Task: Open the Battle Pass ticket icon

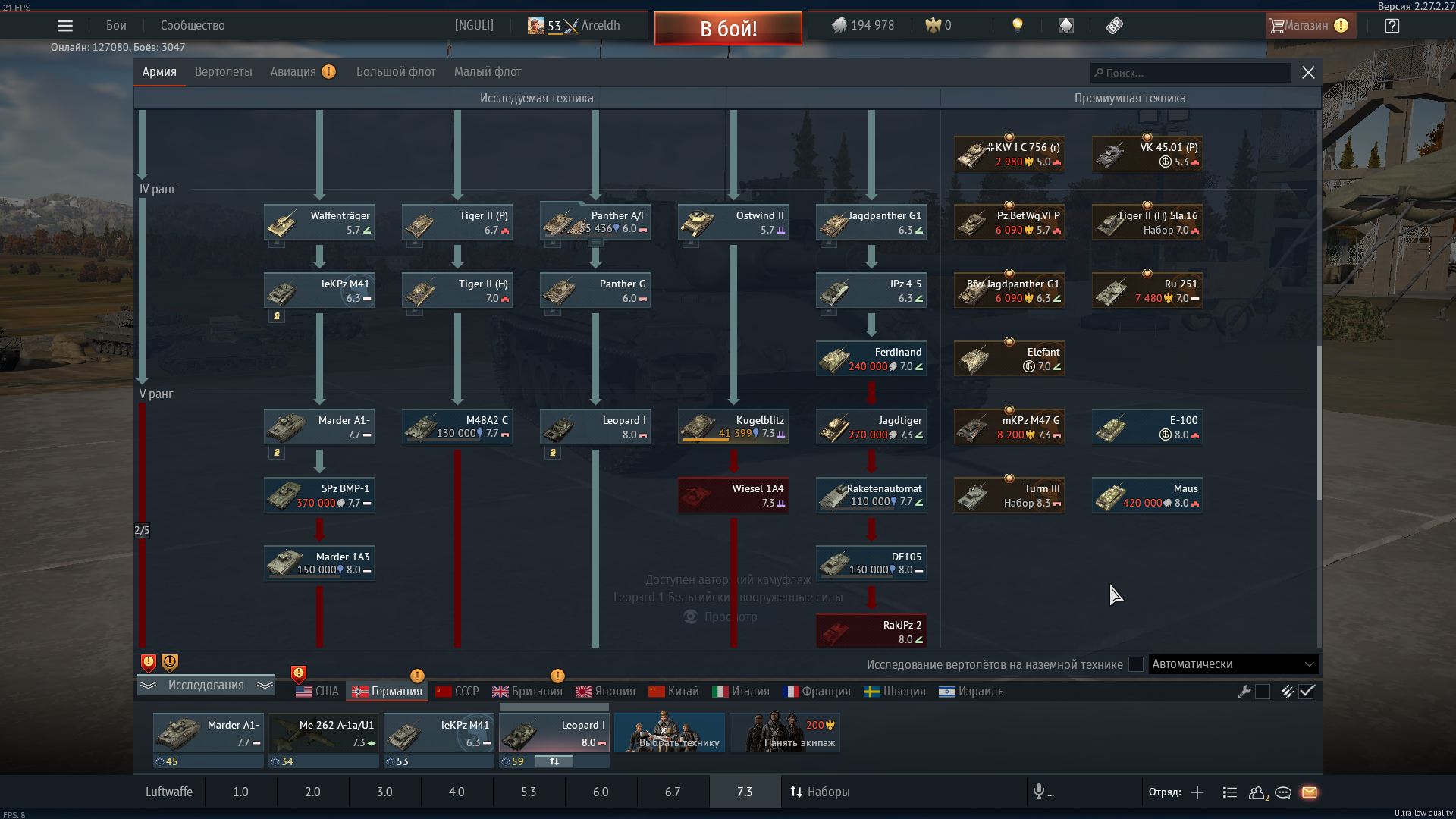Action: coord(1115,26)
